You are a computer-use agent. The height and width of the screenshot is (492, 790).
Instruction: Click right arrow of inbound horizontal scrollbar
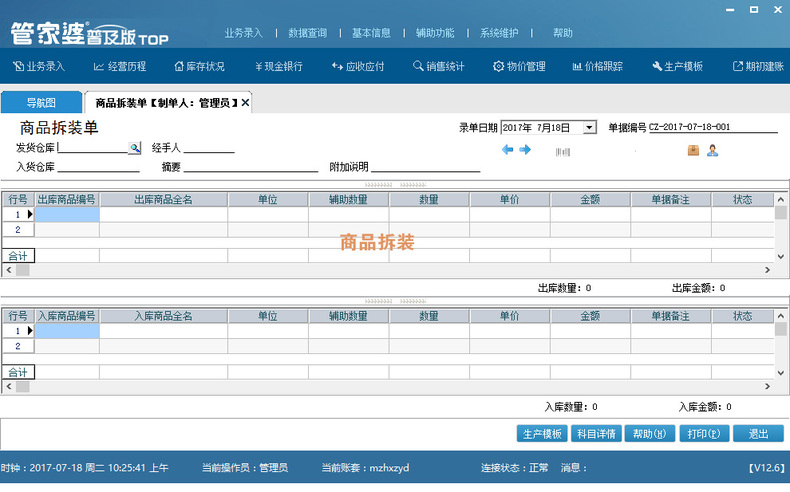pos(767,386)
